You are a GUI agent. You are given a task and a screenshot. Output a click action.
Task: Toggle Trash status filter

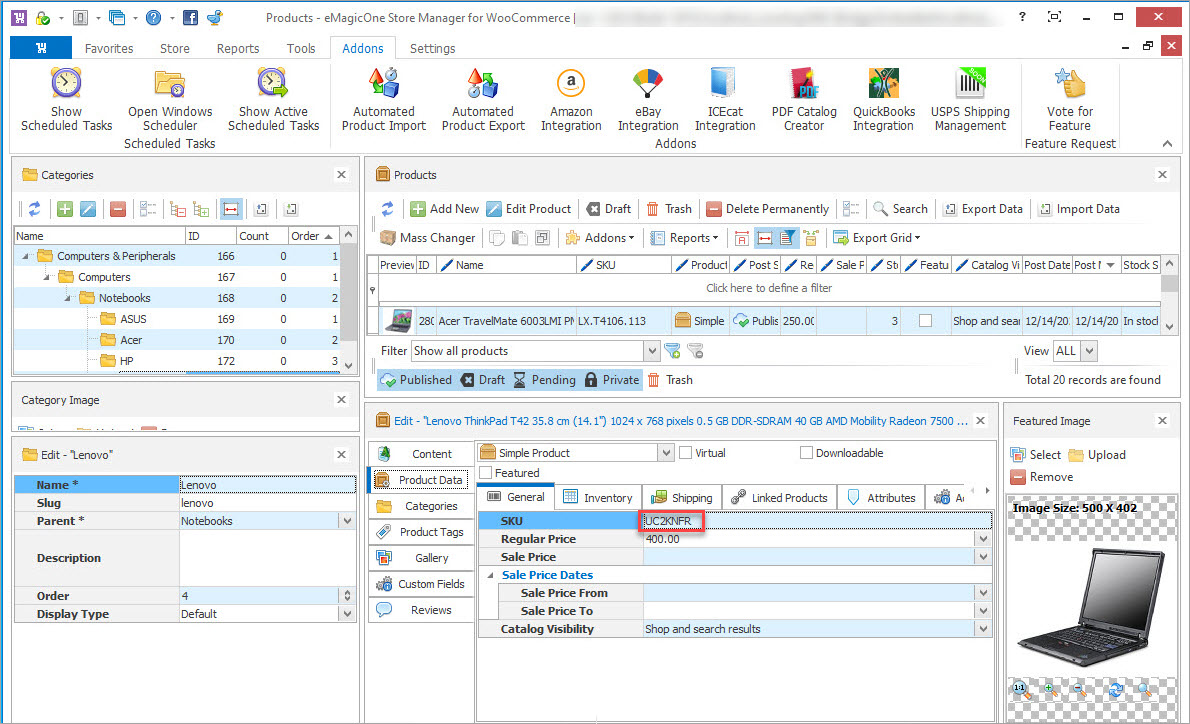point(669,380)
